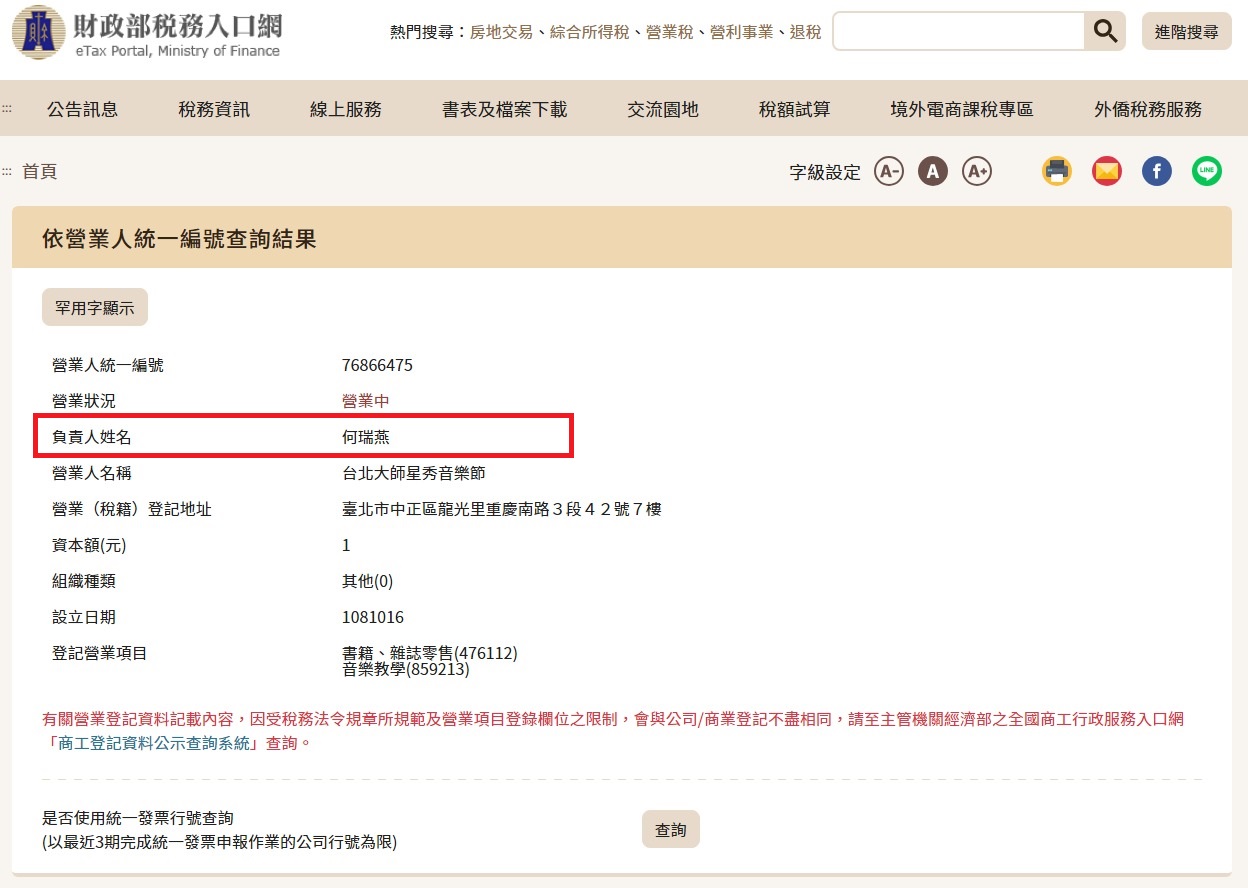Click heading 依營業人統一編號查詢結果
1248x888 pixels.
coord(179,238)
